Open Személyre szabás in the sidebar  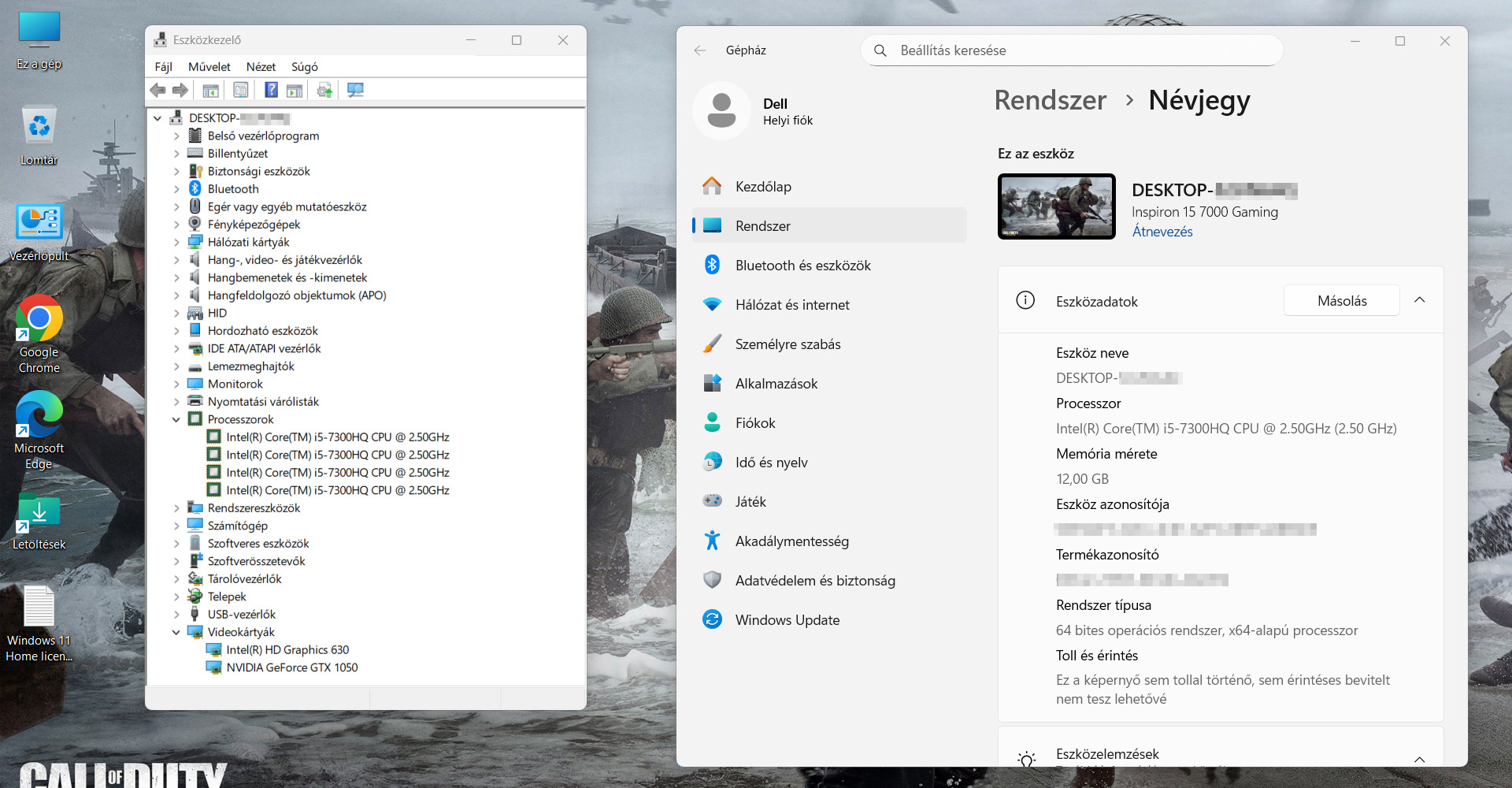[829, 344]
